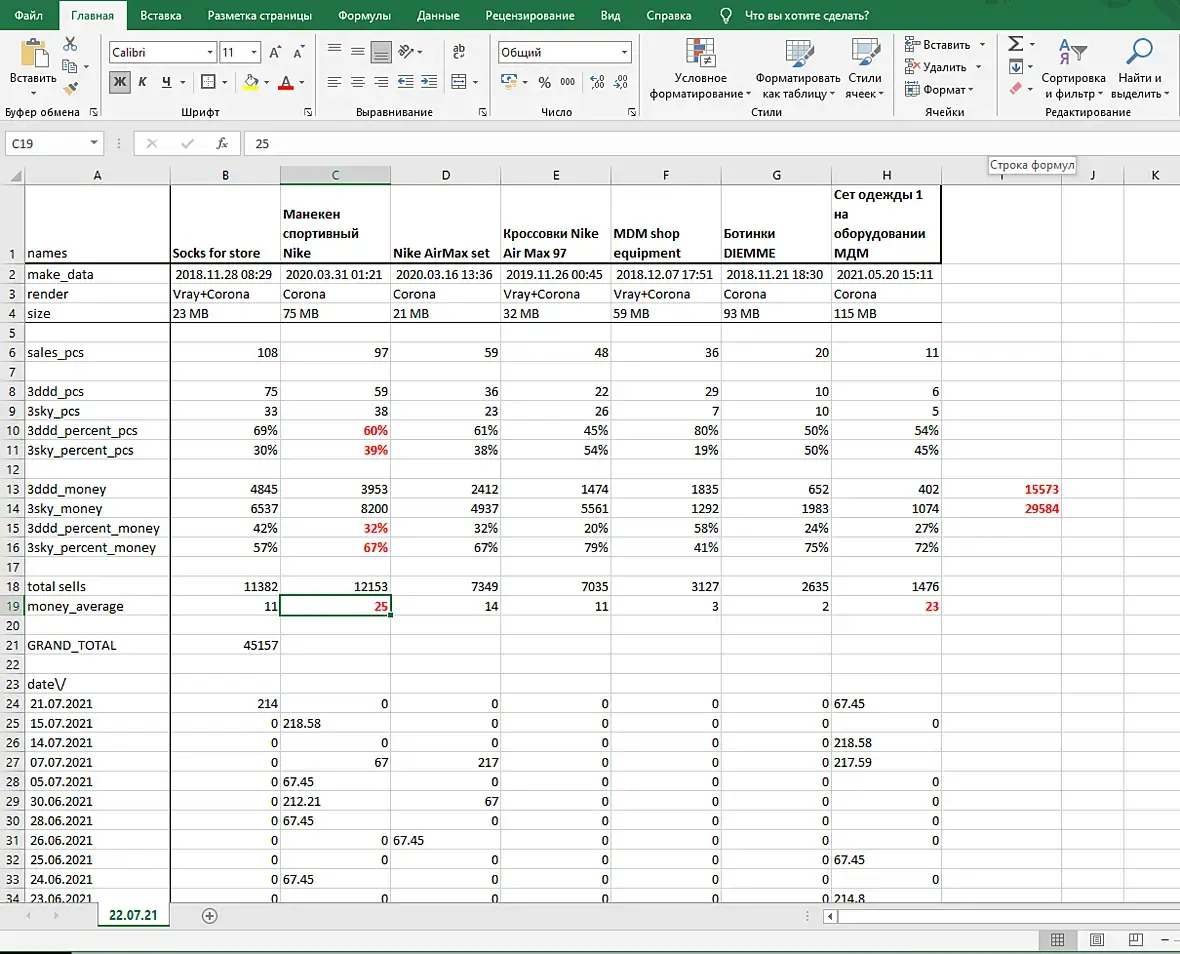Open the Файл tab
The image size is (1180, 954).
pos(29,15)
